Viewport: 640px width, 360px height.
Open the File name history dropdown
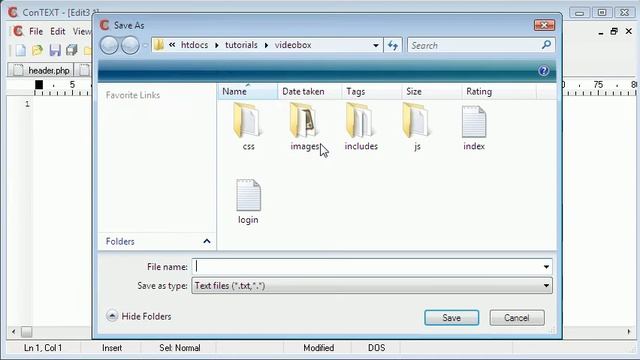pyautogui.click(x=546, y=267)
